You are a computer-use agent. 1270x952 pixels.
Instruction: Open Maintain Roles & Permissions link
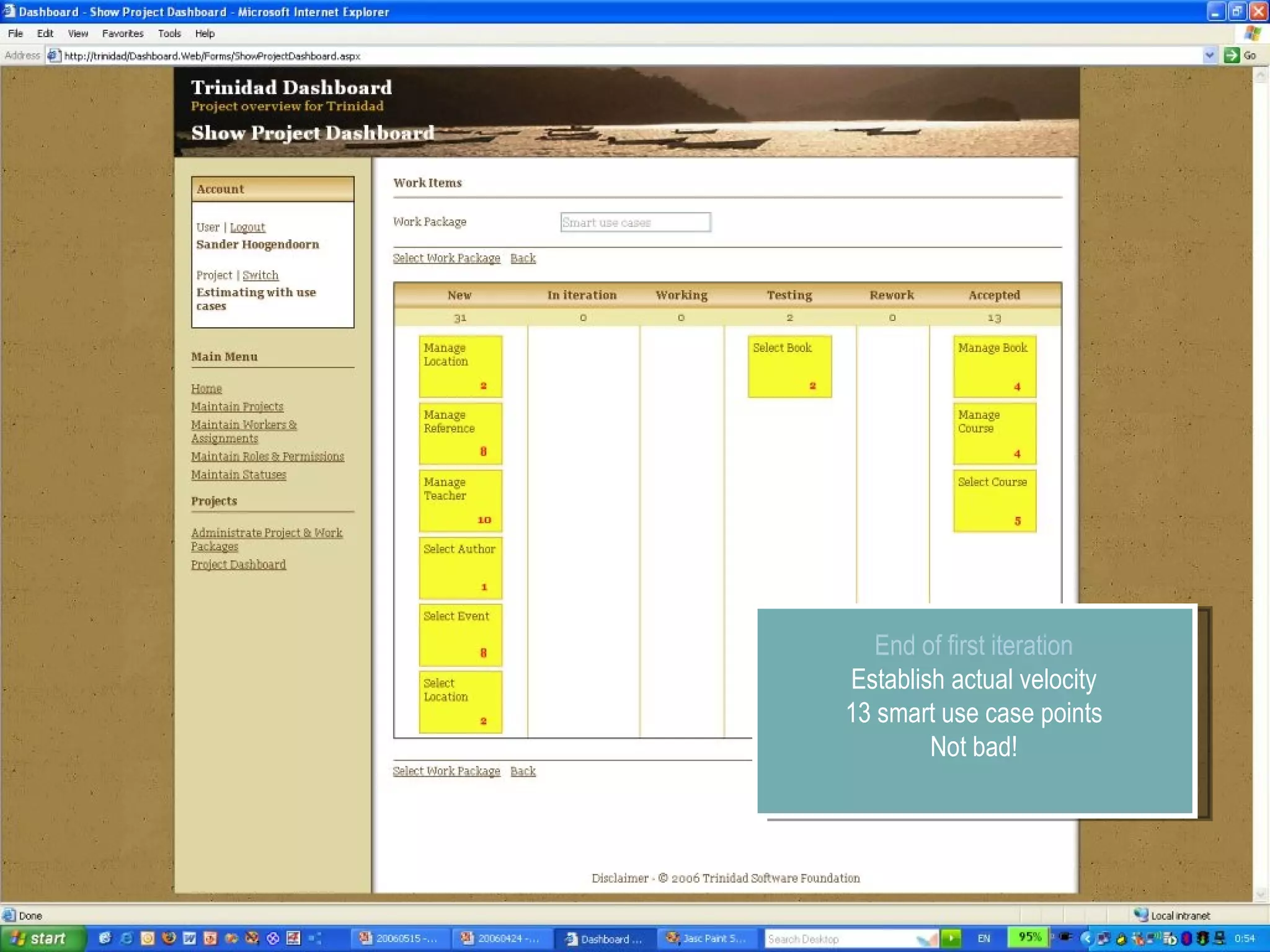click(x=267, y=456)
